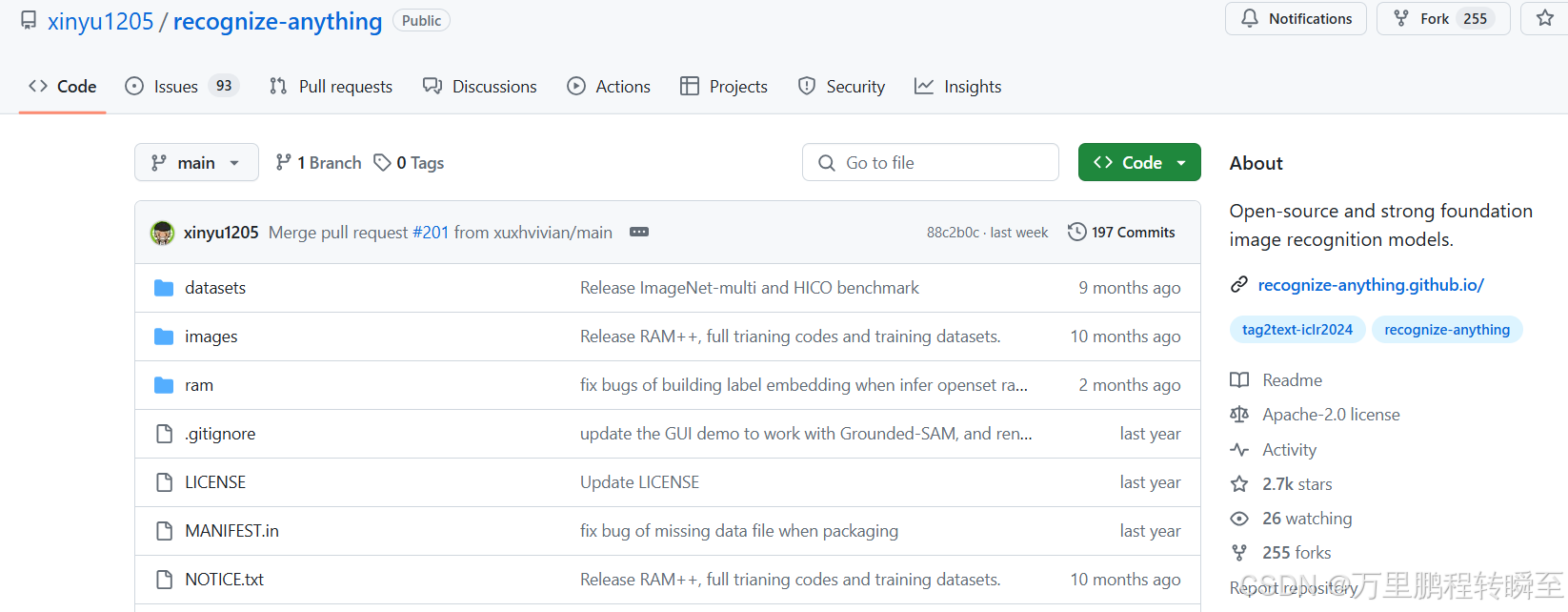
Task: Click the file icon for NOTICE.txt
Action: (x=164, y=580)
